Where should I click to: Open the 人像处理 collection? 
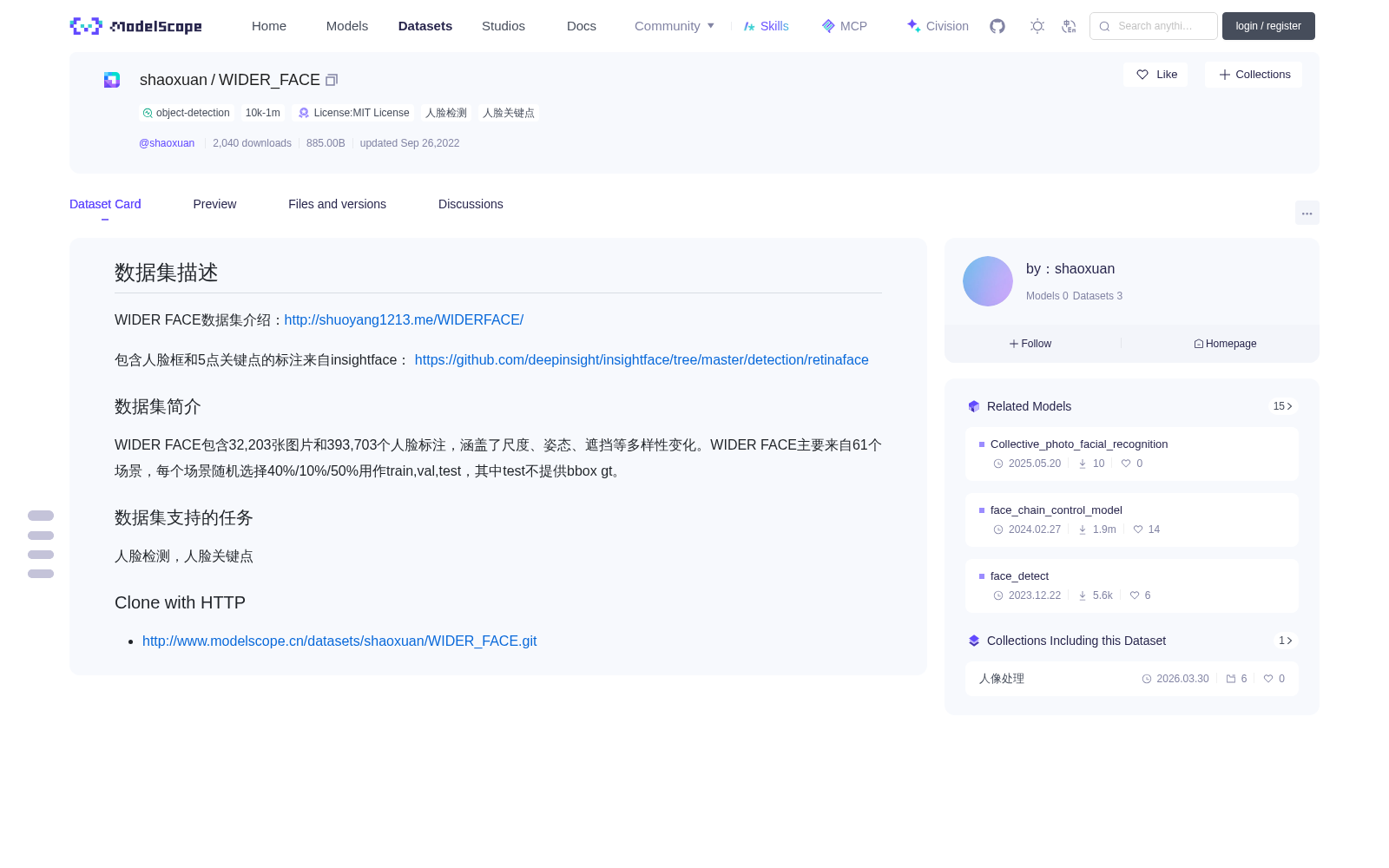pos(1132,679)
